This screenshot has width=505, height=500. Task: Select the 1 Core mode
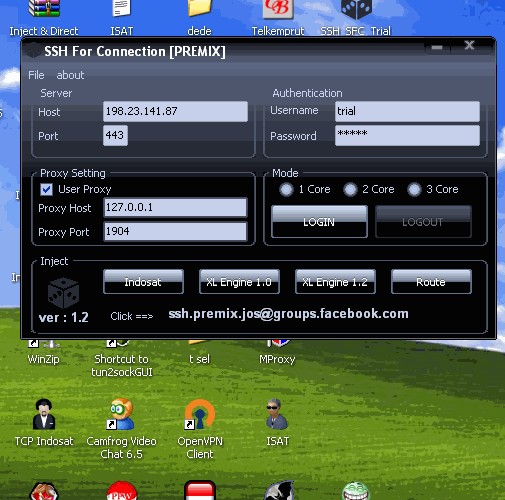pos(286,190)
